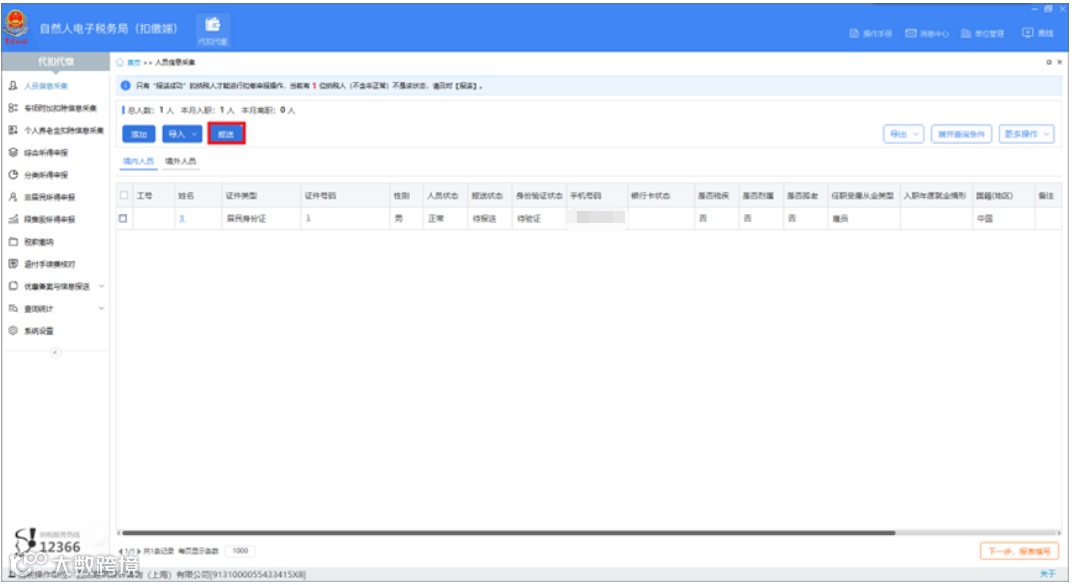Go to next page with pagination arrow

click(139, 551)
